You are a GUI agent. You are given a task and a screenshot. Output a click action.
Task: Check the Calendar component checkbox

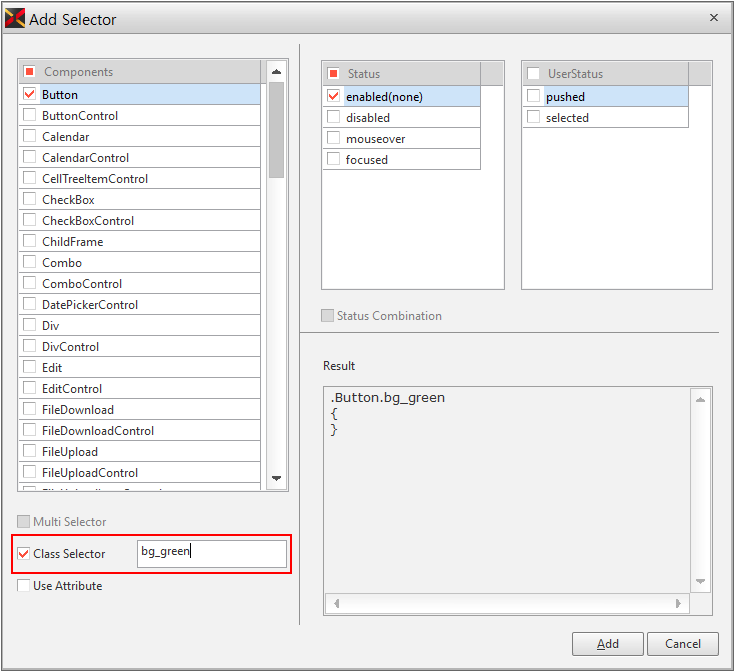30,136
